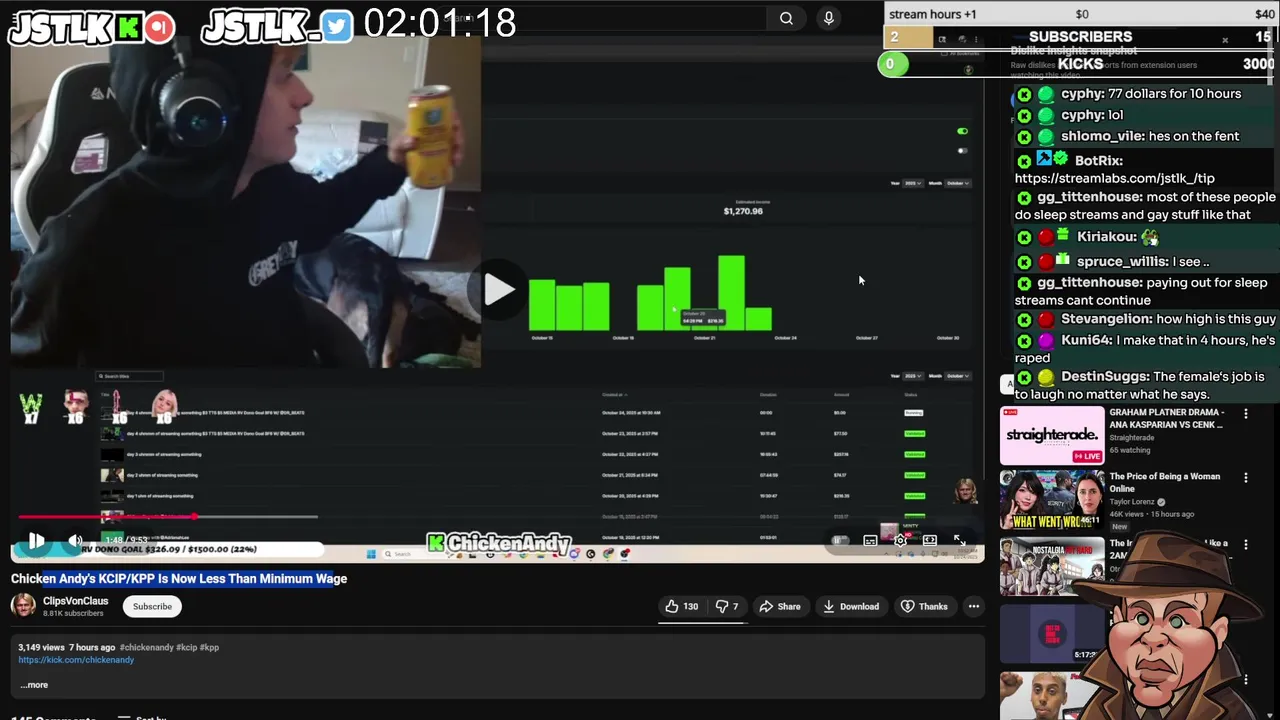Click the green enabled toggle in dashboard
Image resolution: width=1280 pixels, height=720 pixels.
[x=962, y=131]
